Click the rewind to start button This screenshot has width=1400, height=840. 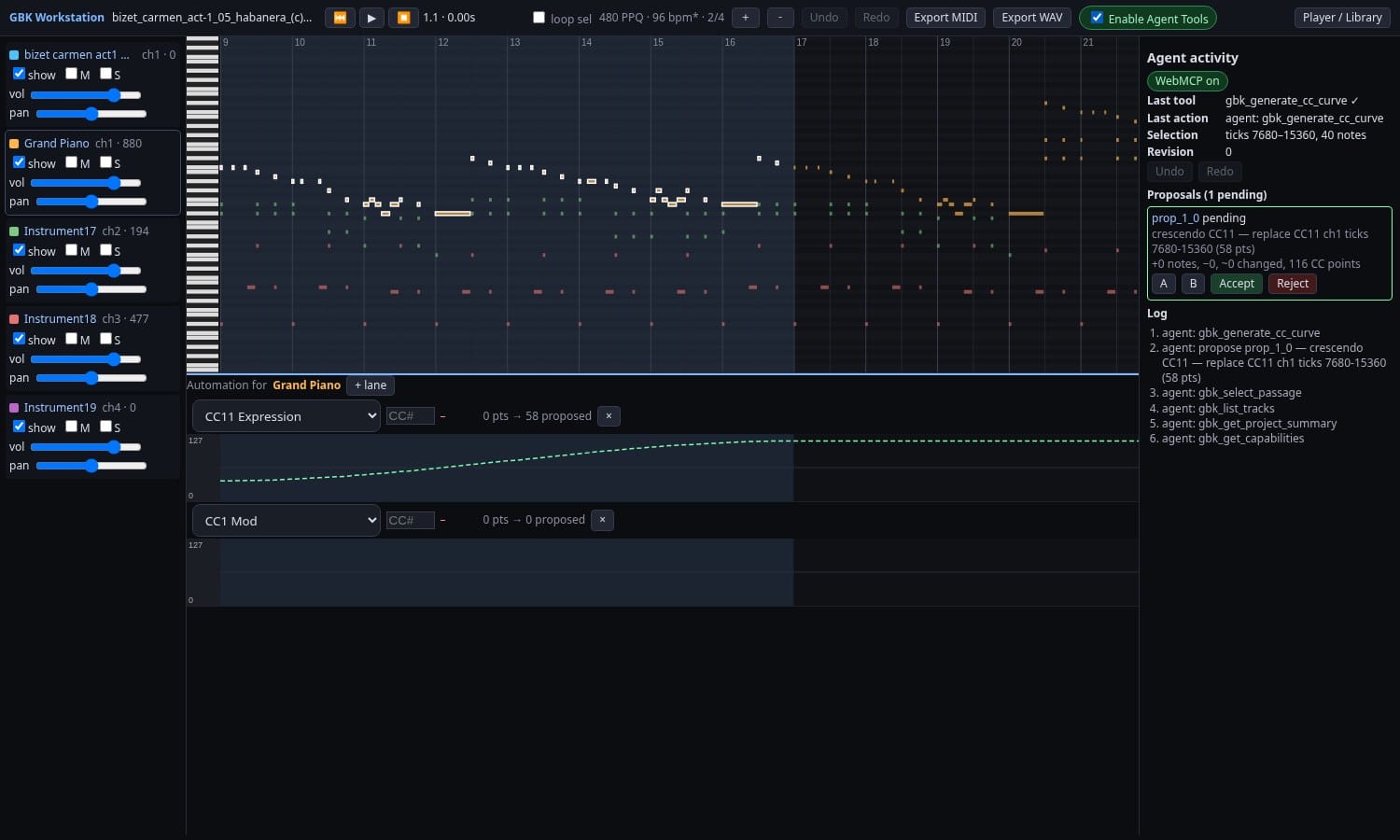tap(340, 18)
